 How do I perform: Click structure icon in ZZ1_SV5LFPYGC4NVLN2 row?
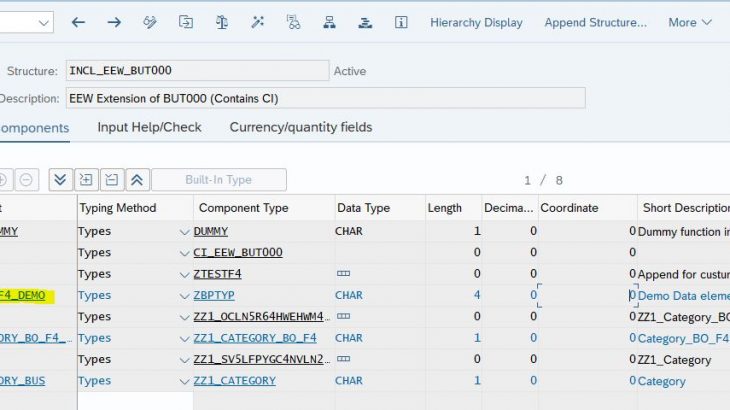[343, 359]
